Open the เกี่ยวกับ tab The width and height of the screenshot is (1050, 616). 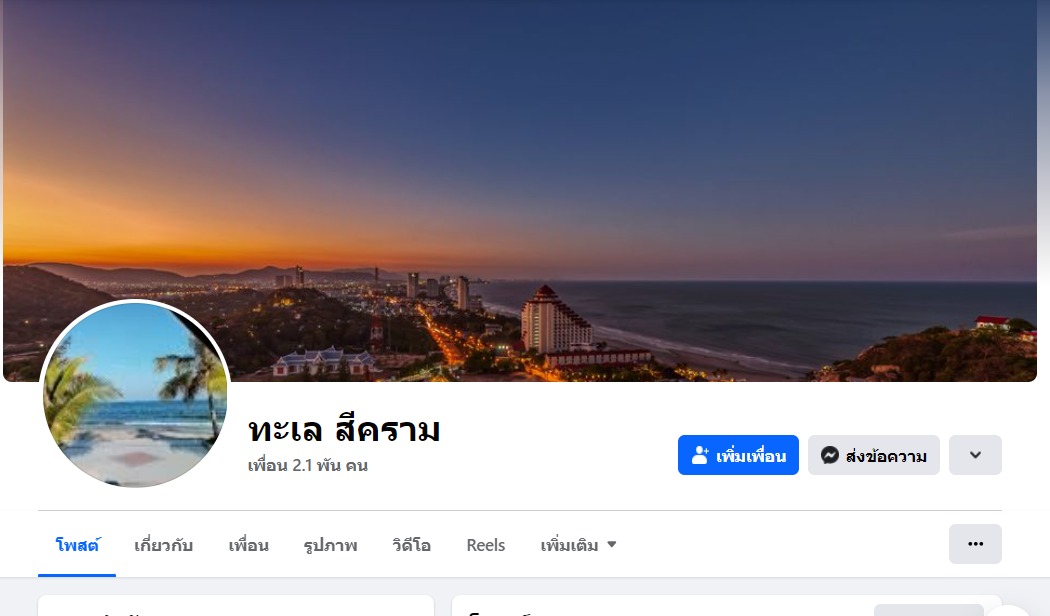[x=163, y=545]
